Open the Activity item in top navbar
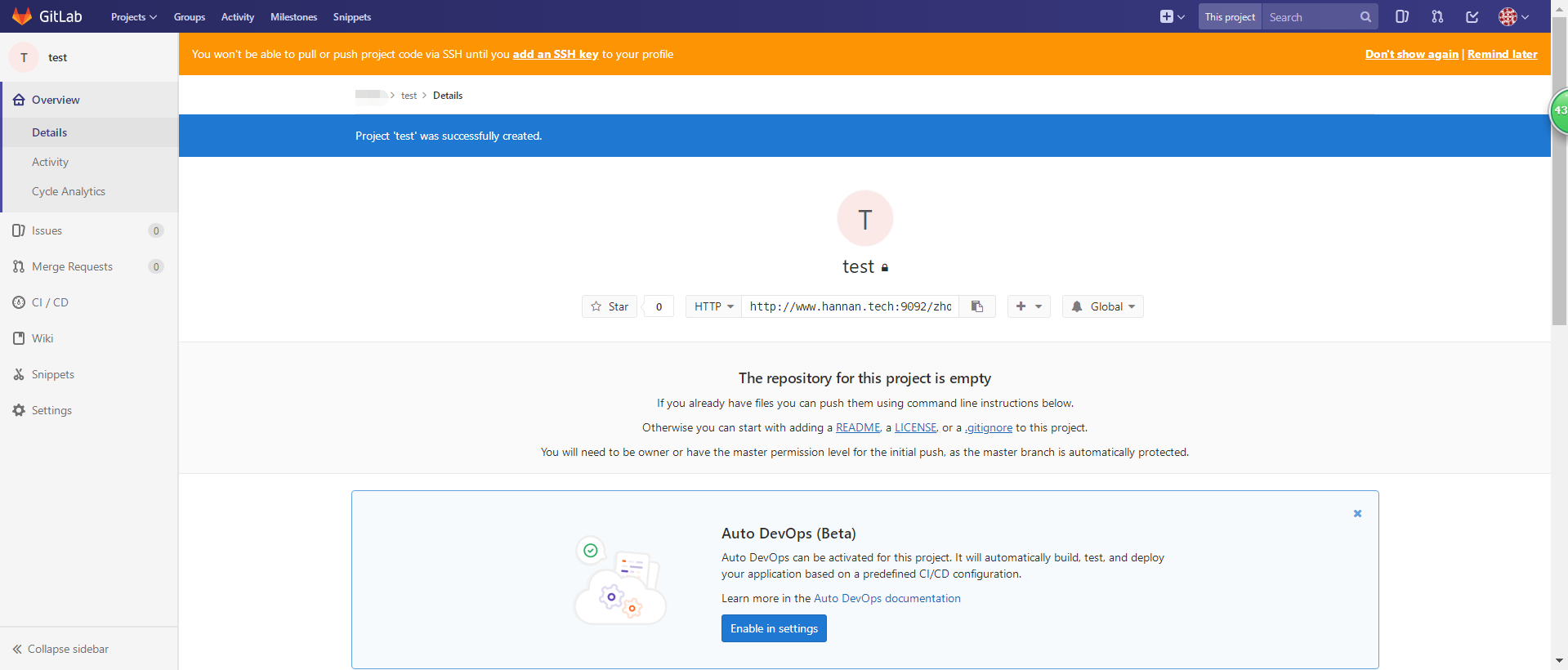This screenshot has width=1568, height=670. pyautogui.click(x=238, y=17)
